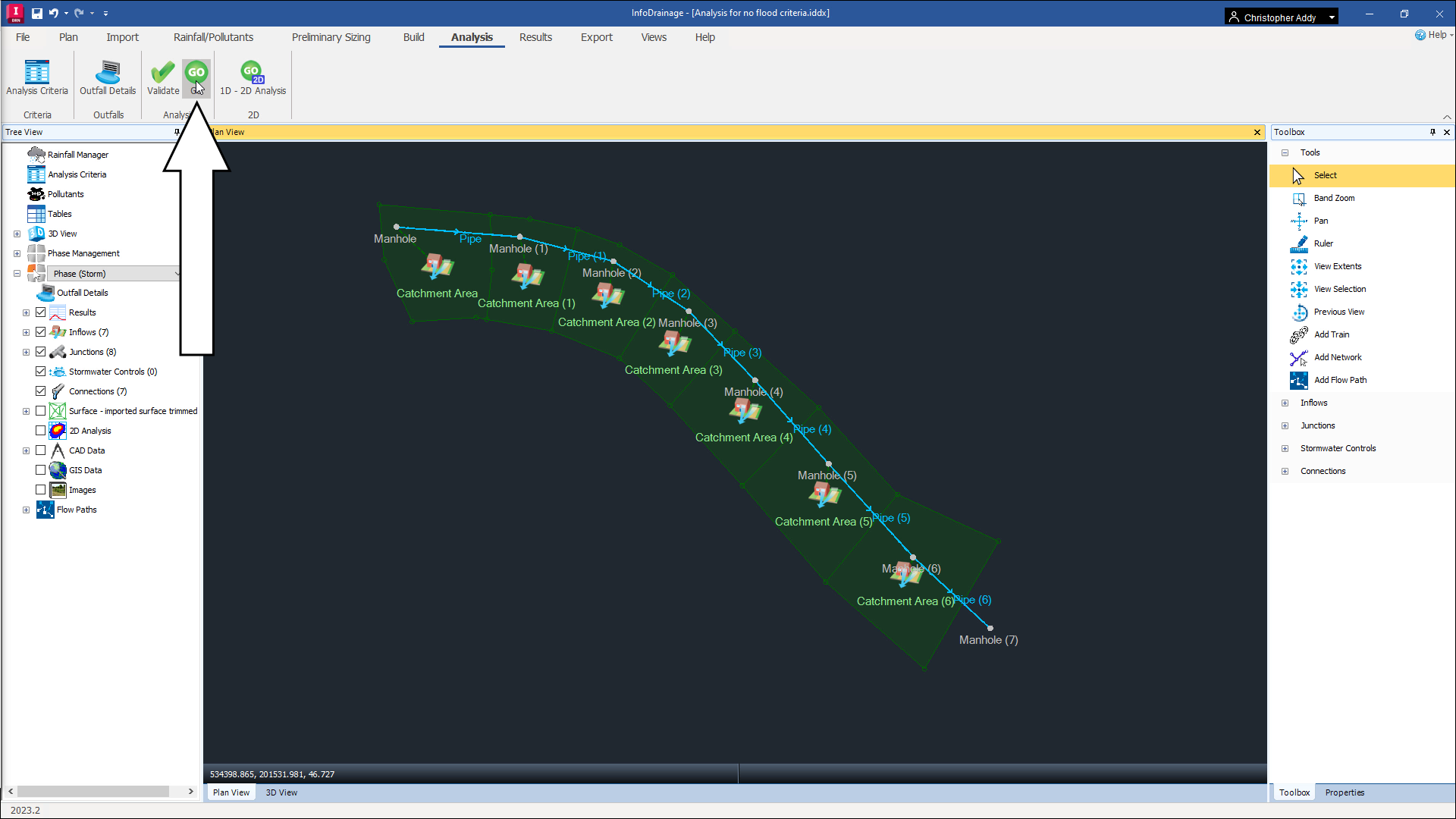Expand the Inflows toolbox section
This screenshot has width=1456, height=819.
pos(1285,402)
